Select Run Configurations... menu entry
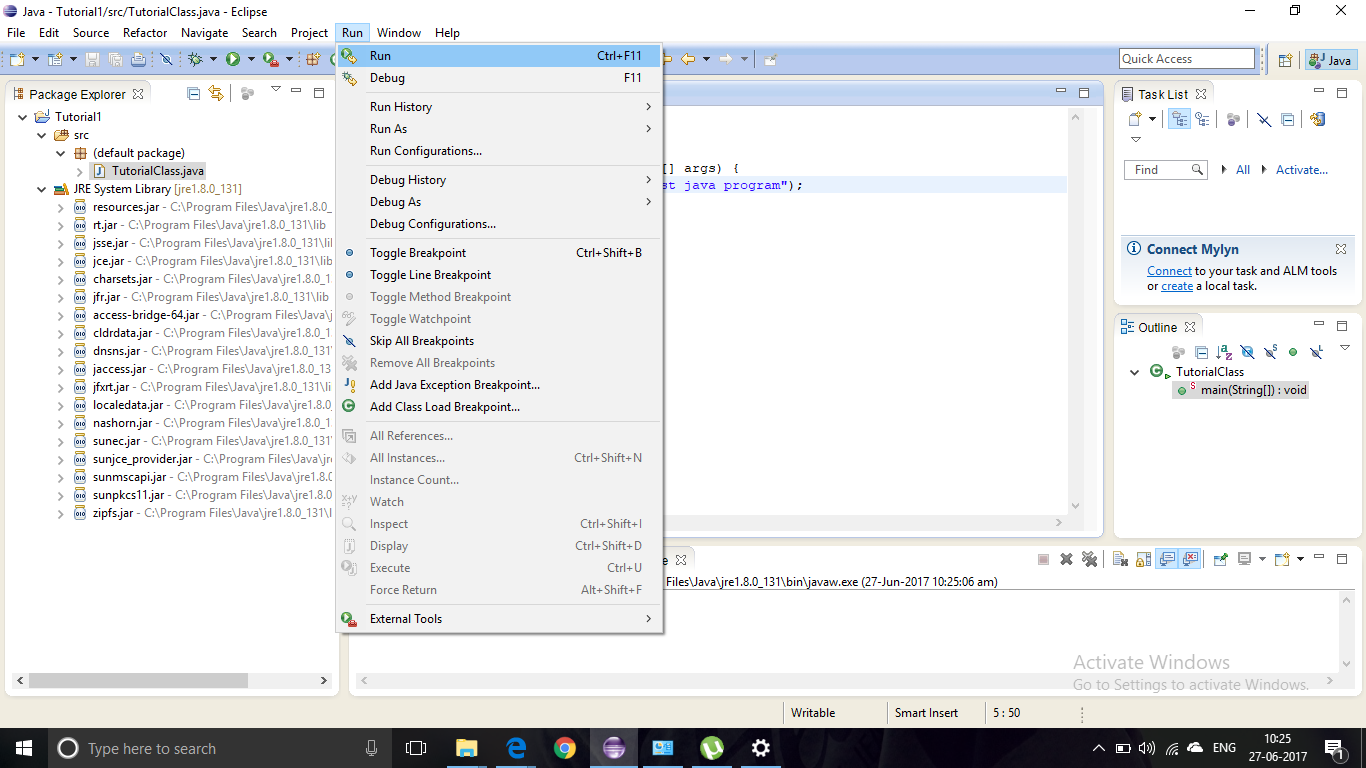The image size is (1366, 768). pyautogui.click(x=498, y=151)
